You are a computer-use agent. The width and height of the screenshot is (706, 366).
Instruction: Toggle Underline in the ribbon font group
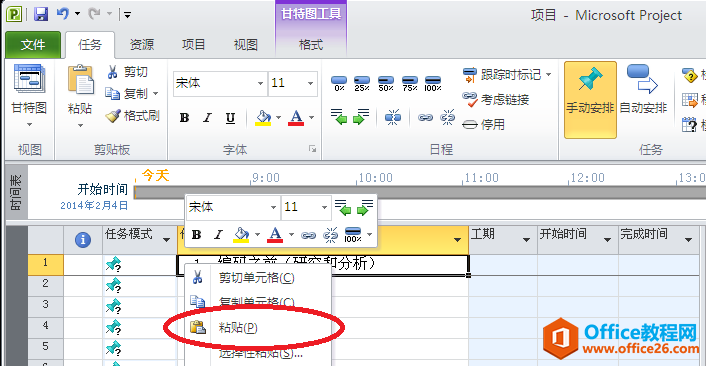230,118
